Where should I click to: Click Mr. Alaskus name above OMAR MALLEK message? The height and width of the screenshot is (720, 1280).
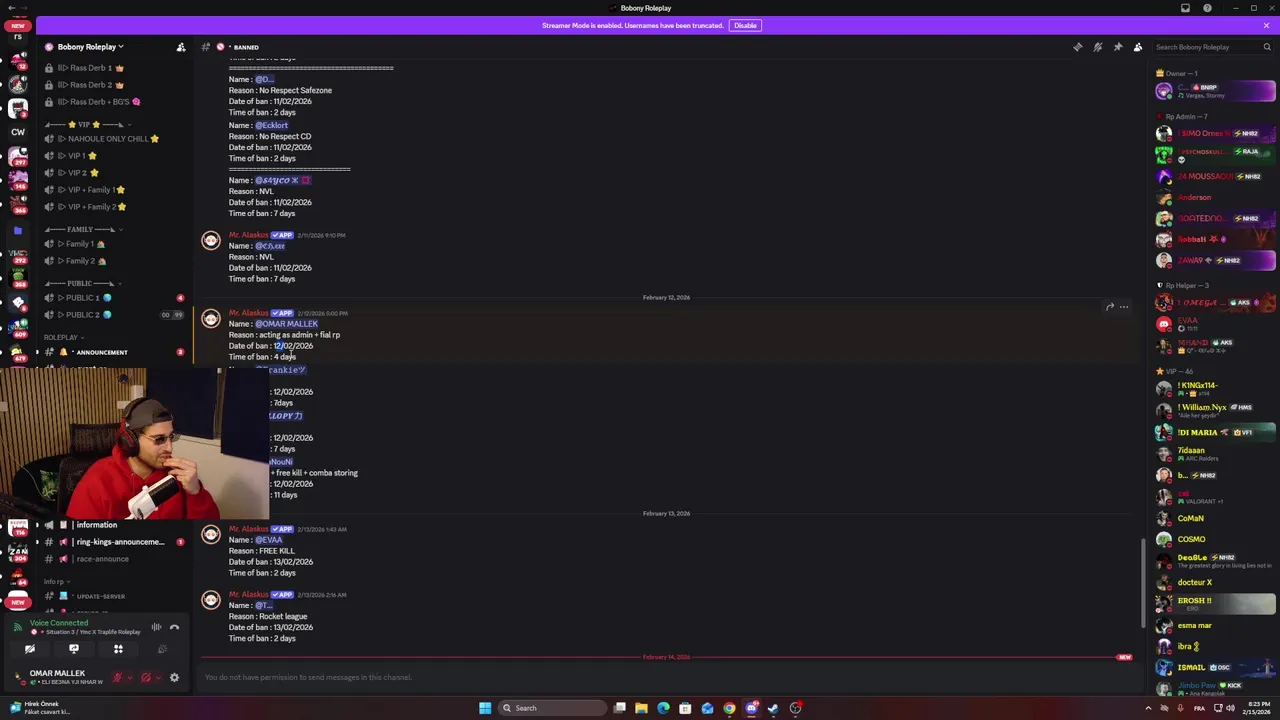248,313
